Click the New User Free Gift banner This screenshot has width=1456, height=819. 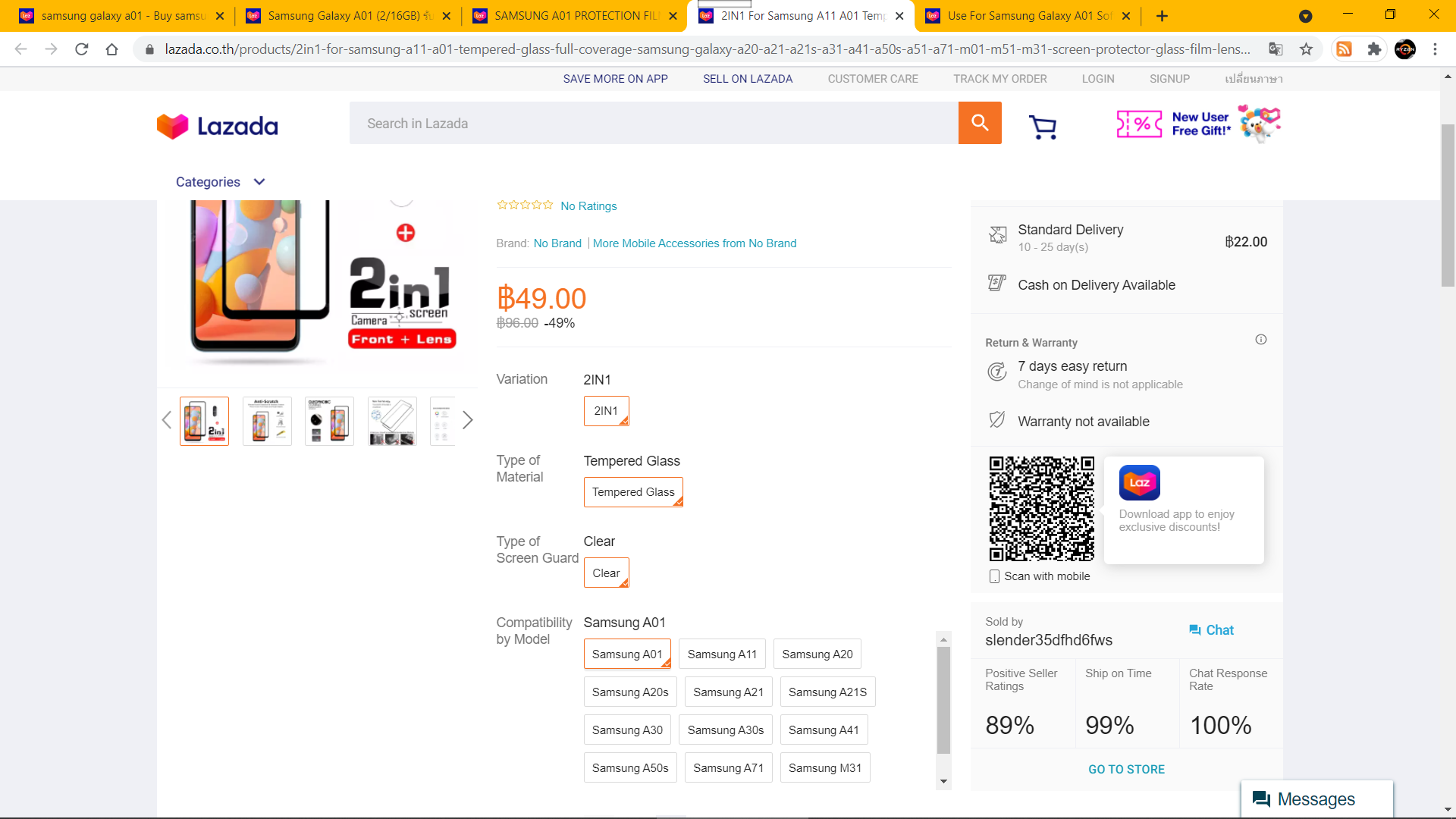coord(1198,124)
